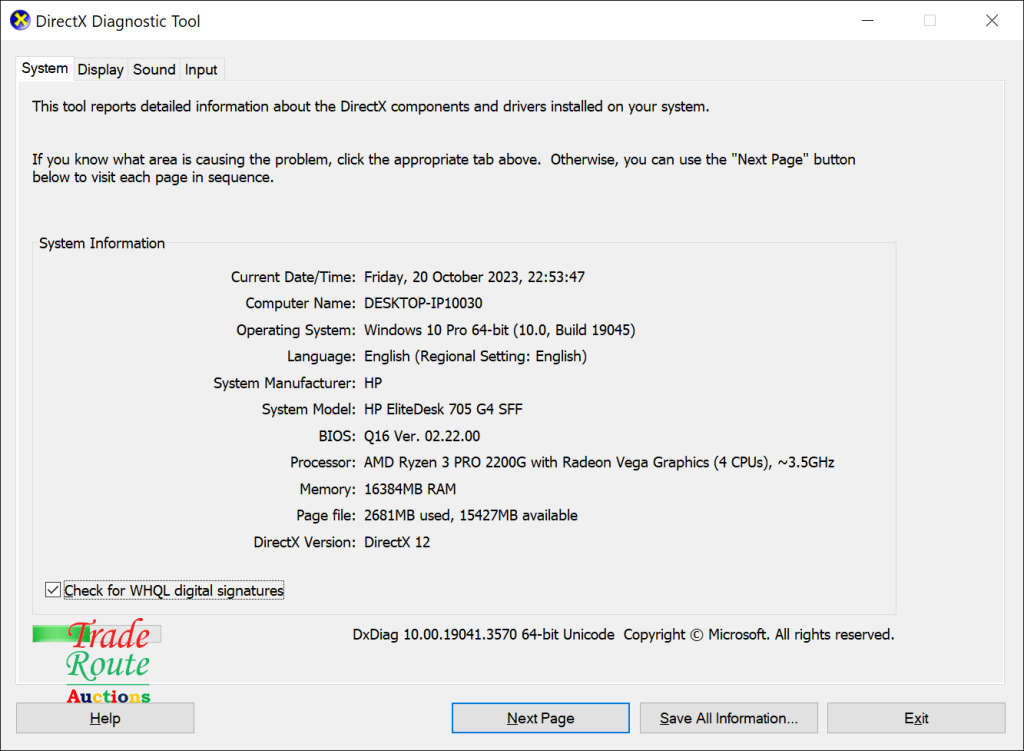The image size is (1024, 751).
Task: Click the 16384MB RAM memory value
Action: pyautogui.click(x=411, y=489)
